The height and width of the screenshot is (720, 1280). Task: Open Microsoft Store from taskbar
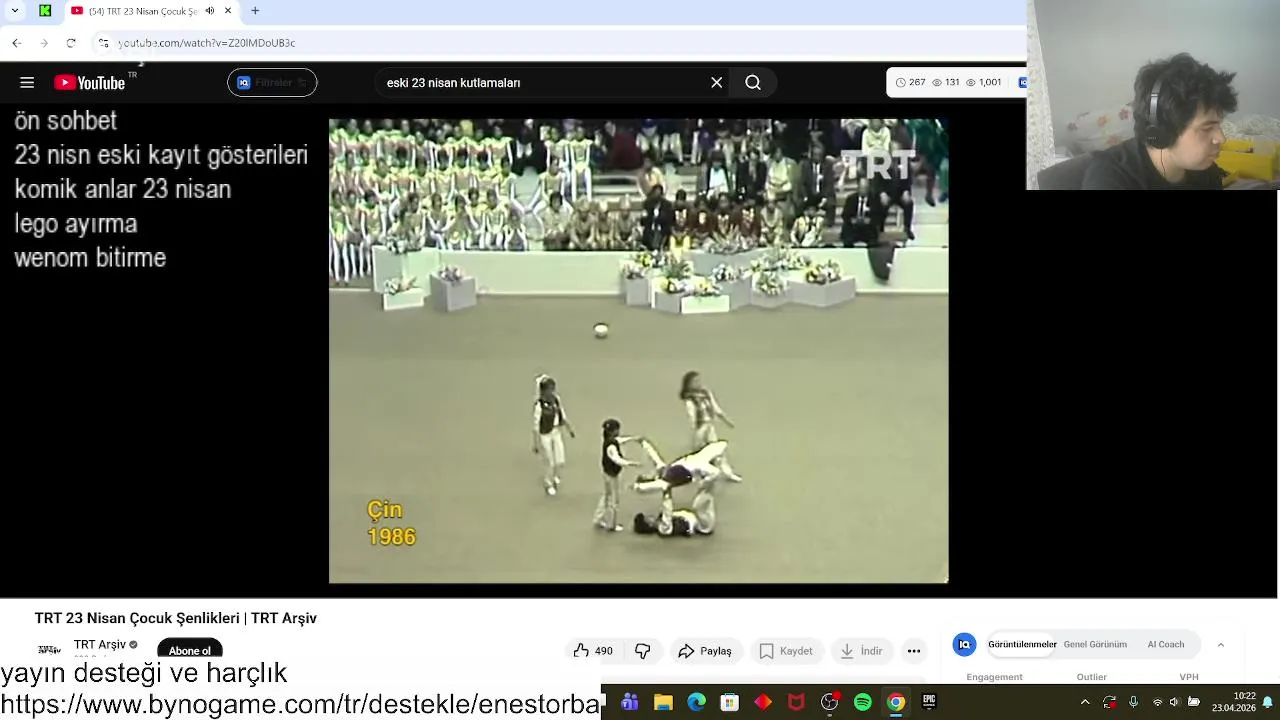729,703
